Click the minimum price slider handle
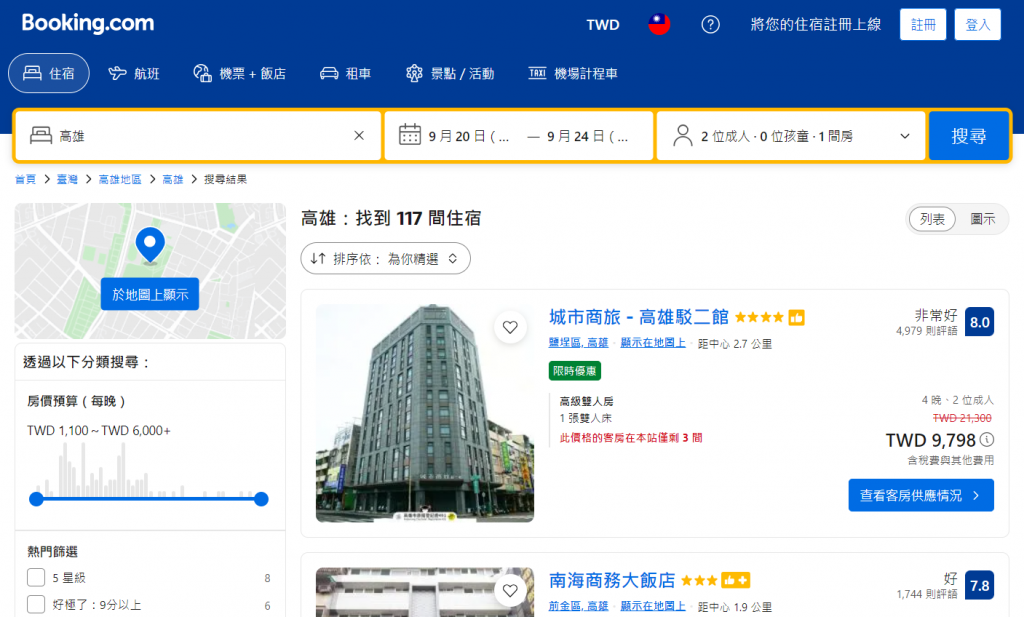This screenshot has height=617, width=1024. tap(36, 499)
